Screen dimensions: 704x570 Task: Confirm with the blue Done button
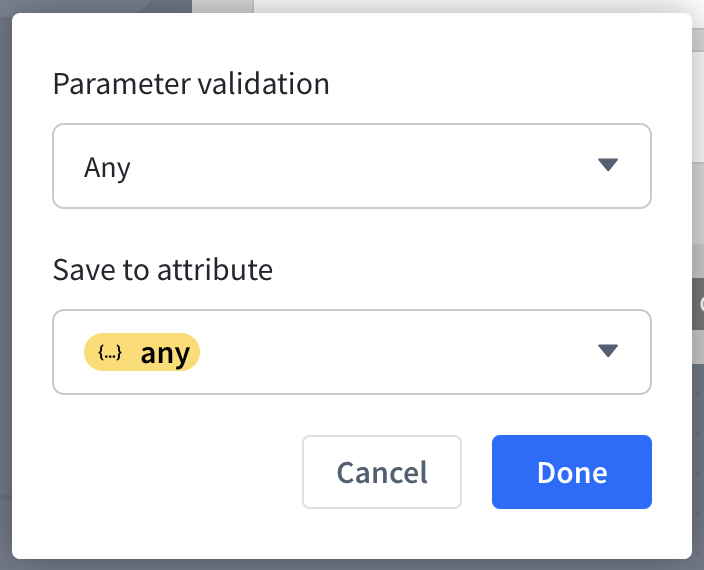tap(571, 472)
